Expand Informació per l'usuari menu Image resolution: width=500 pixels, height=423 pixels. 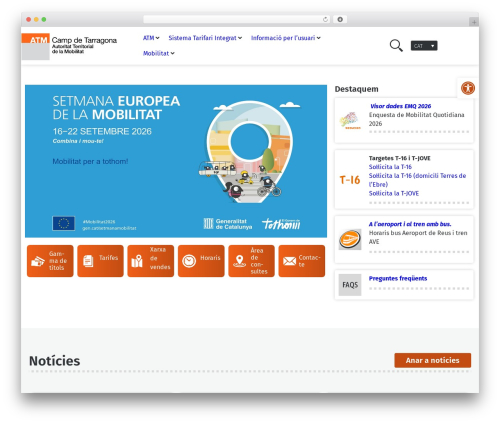click(x=286, y=38)
